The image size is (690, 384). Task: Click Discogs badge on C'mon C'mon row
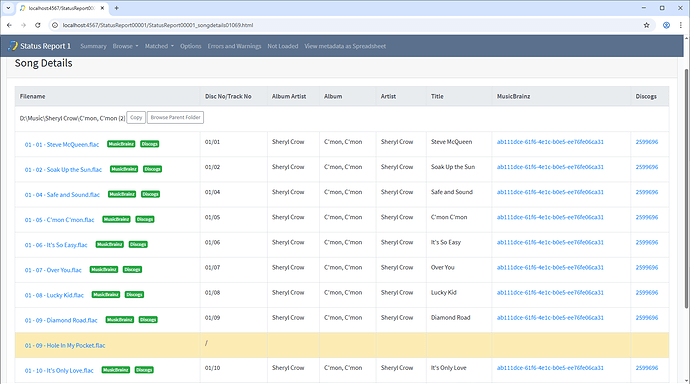coord(145,219)
